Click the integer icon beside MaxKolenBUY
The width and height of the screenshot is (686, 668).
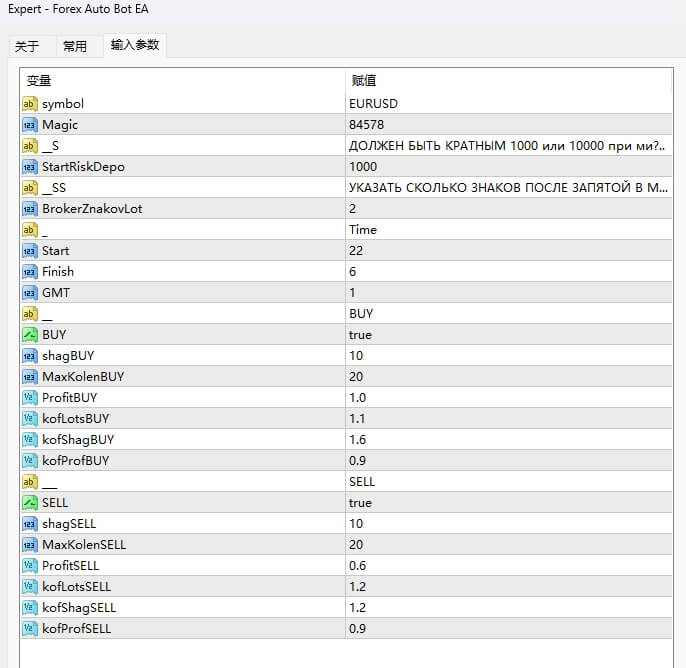pyautogui.click(x=29, y=377)
